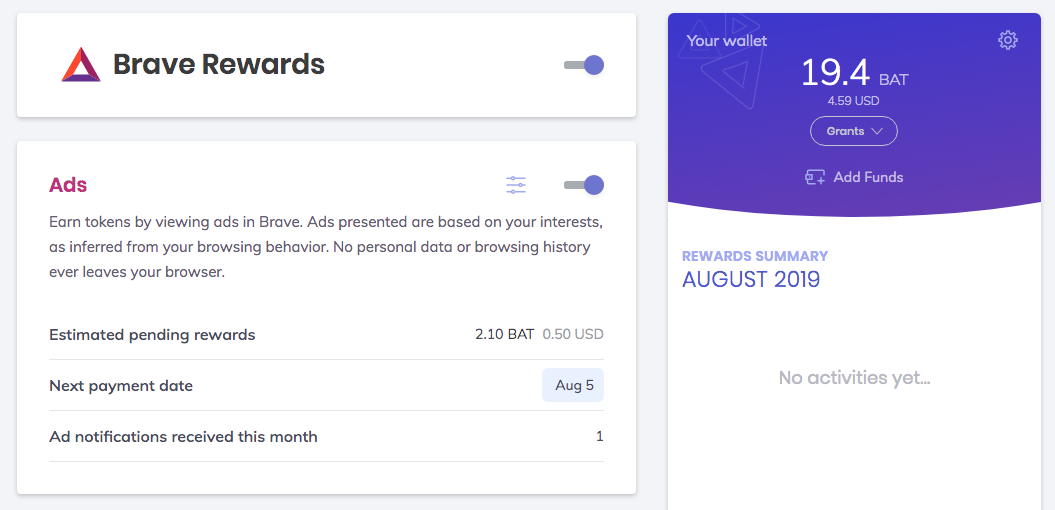The height and width of the screenshot is (510, 1055).
Task: Click the August 2019 summary title
Action: pos(751,279)
